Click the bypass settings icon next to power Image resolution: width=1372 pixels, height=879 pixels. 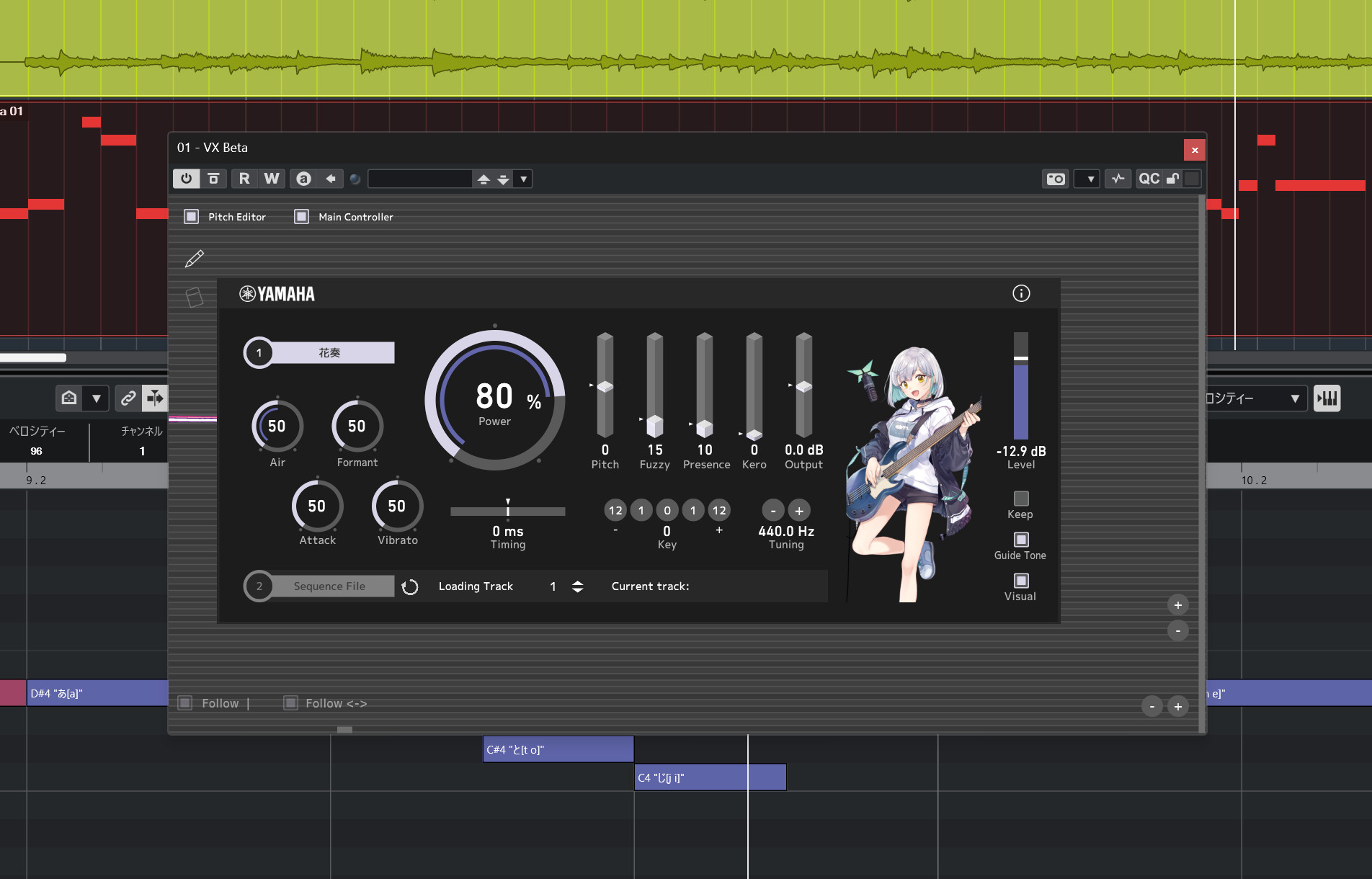point(213,179)
